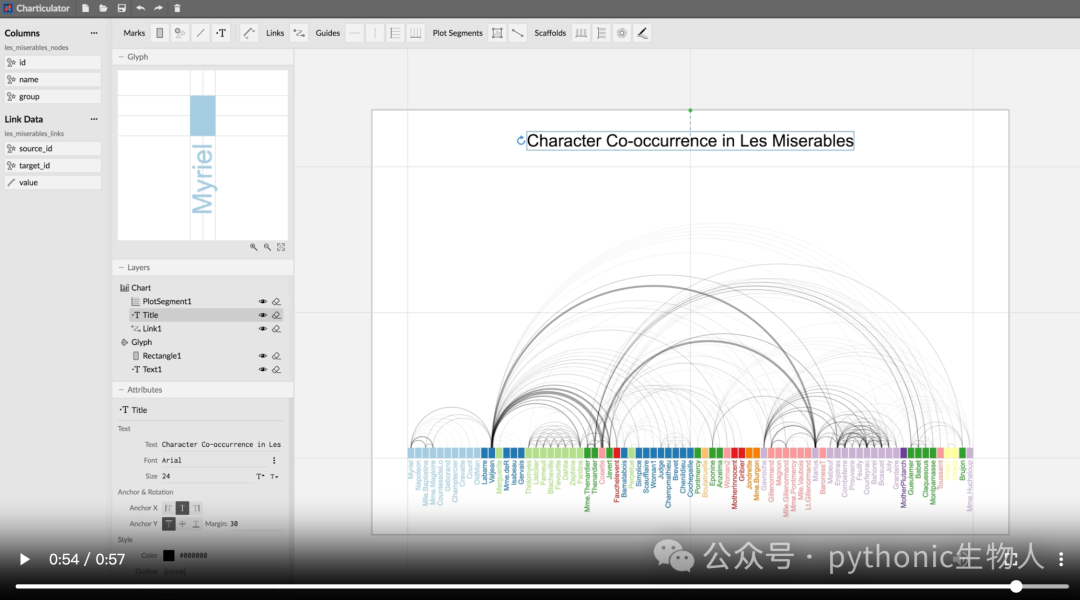
Task: Hide the PlotSegment1 layer
Action: [262, 302]
